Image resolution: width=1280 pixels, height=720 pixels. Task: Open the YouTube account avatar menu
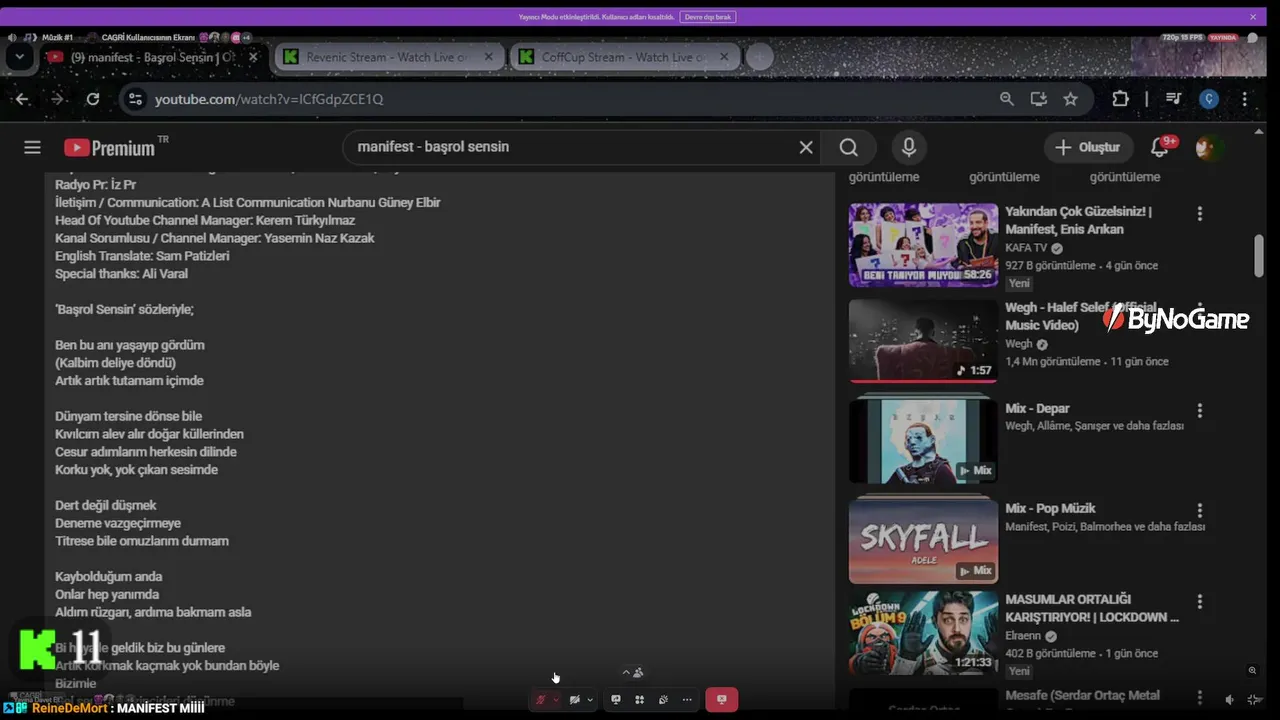[x=1207, y=147]
